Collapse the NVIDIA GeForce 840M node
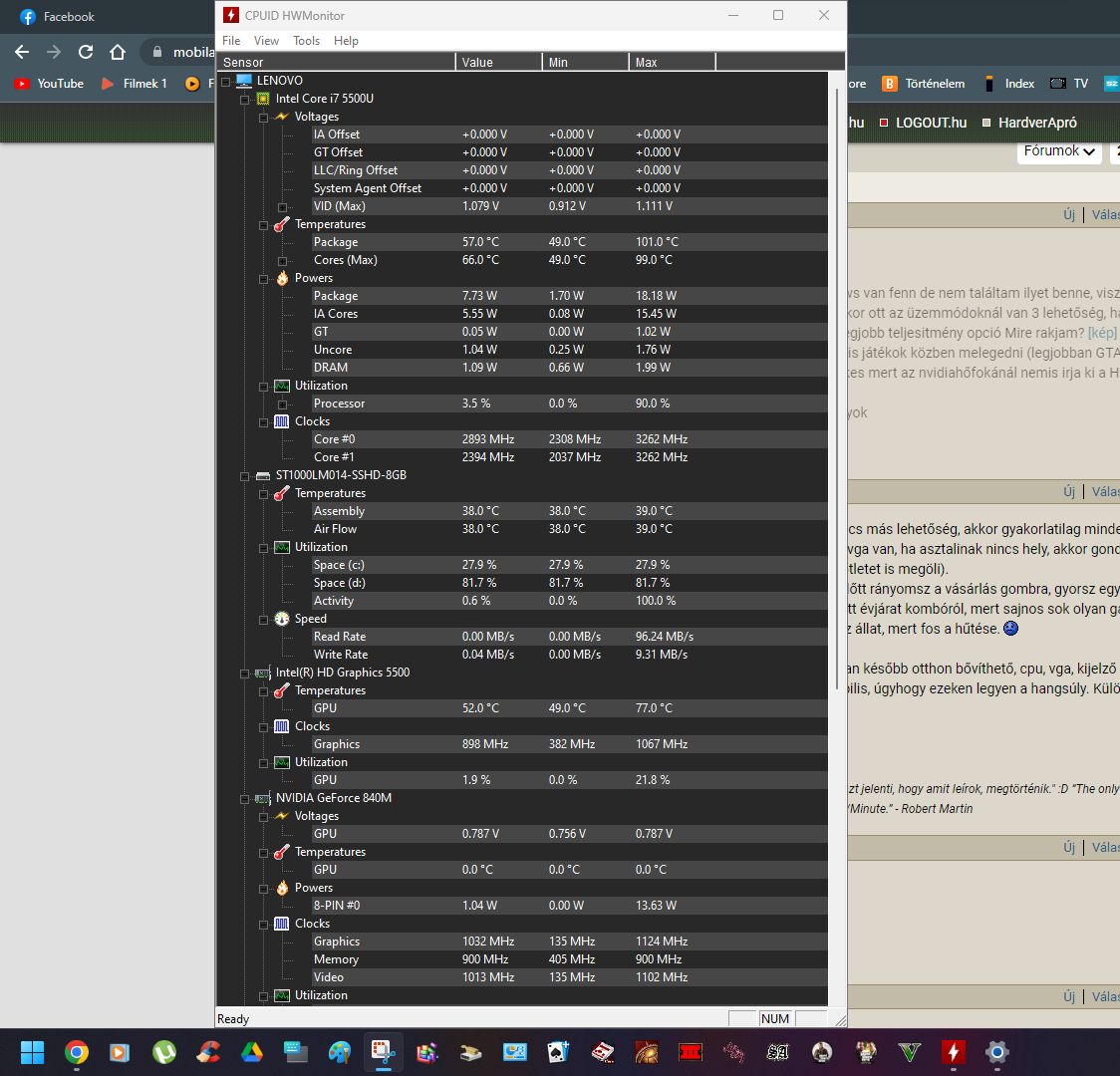Image resolution: width=1120 pixels, height=1076 pixels. [244, 799]
